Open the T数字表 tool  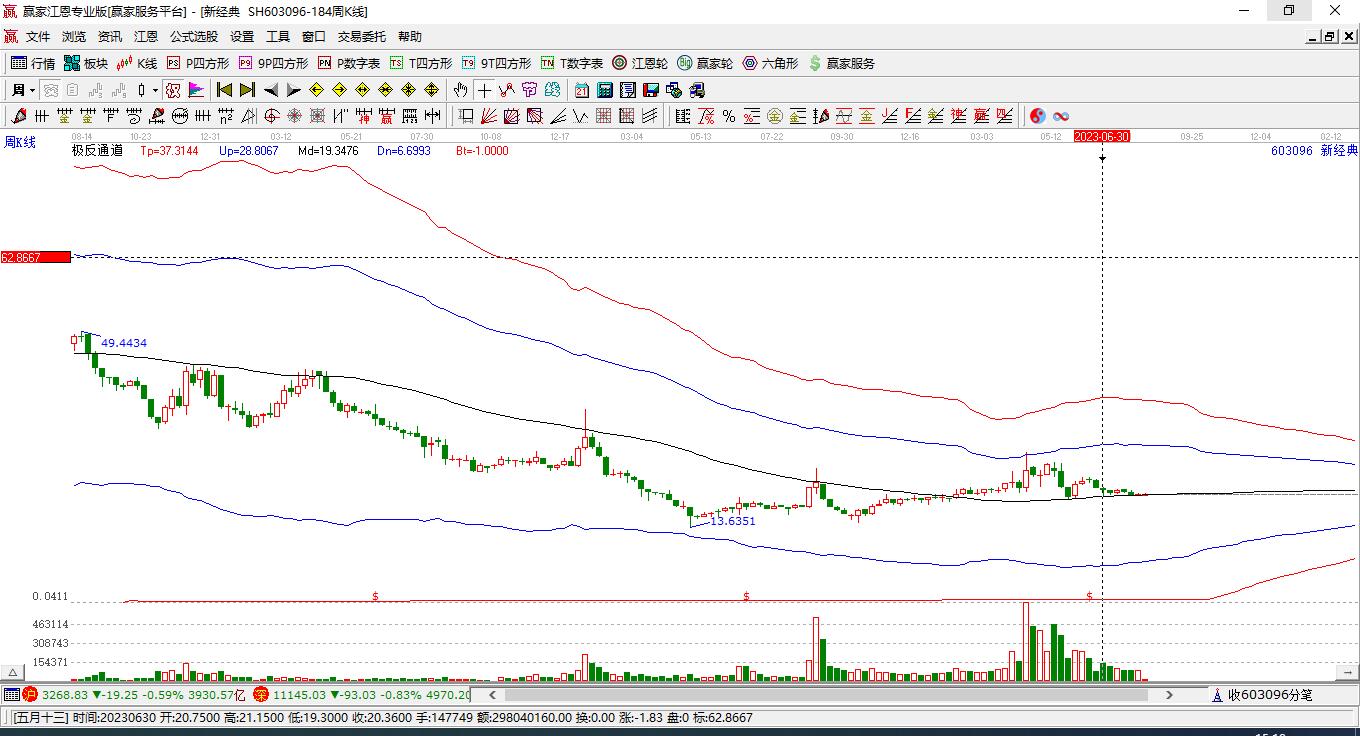click(571, 63)
